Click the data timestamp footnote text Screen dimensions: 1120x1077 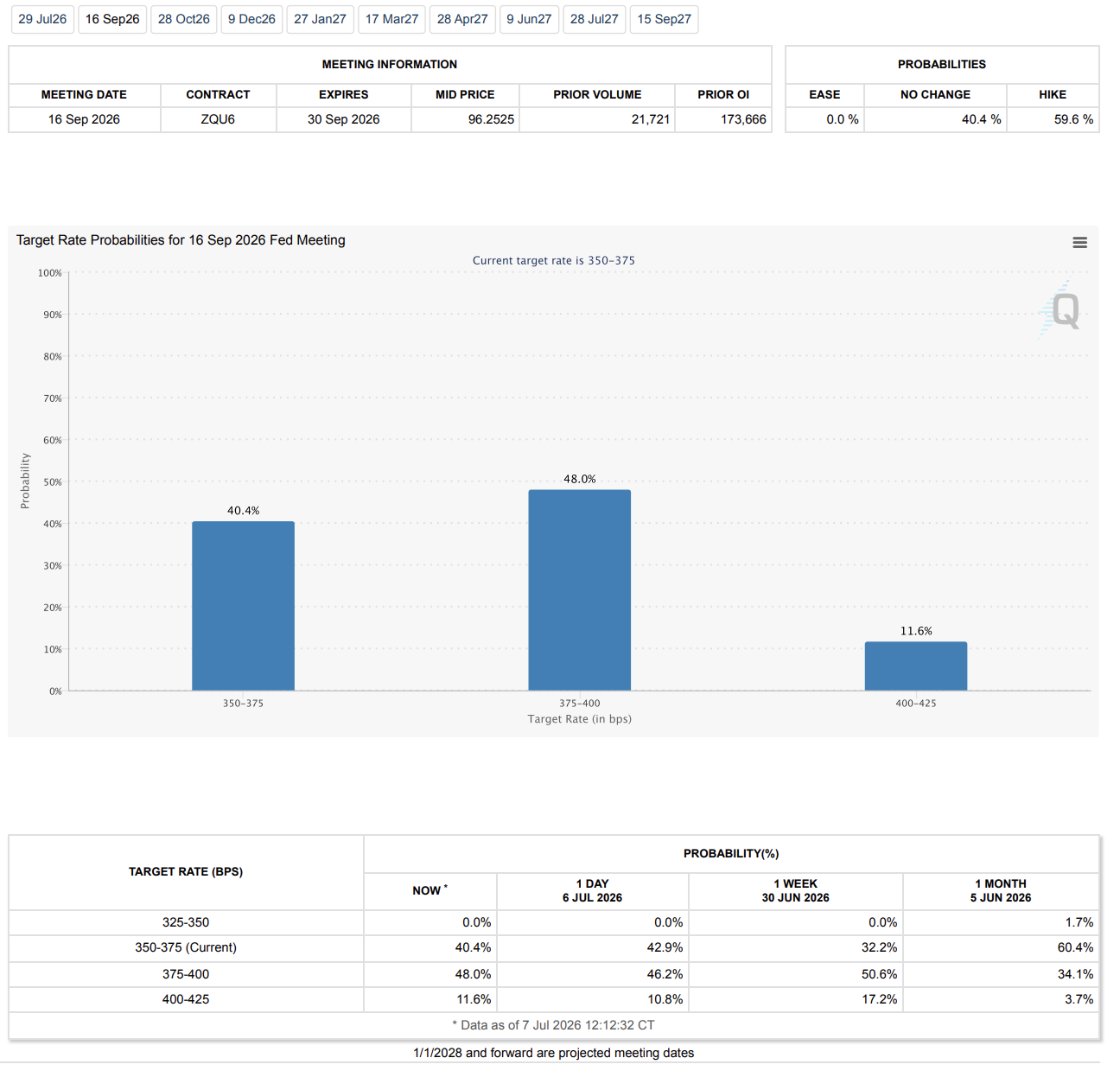pos(553,1025)
